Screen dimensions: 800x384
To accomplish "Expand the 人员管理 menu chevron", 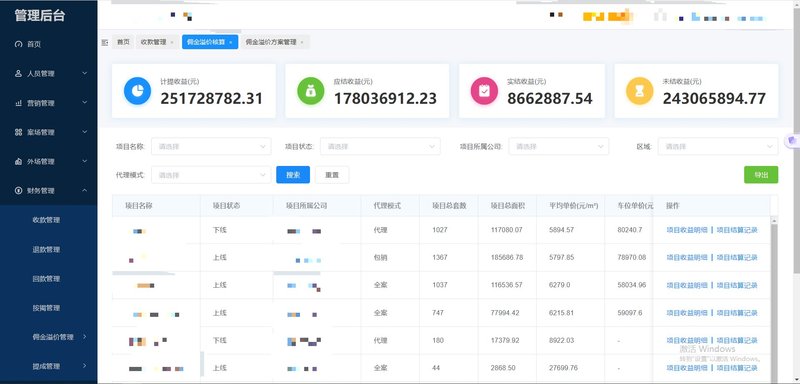I will 85,73.
